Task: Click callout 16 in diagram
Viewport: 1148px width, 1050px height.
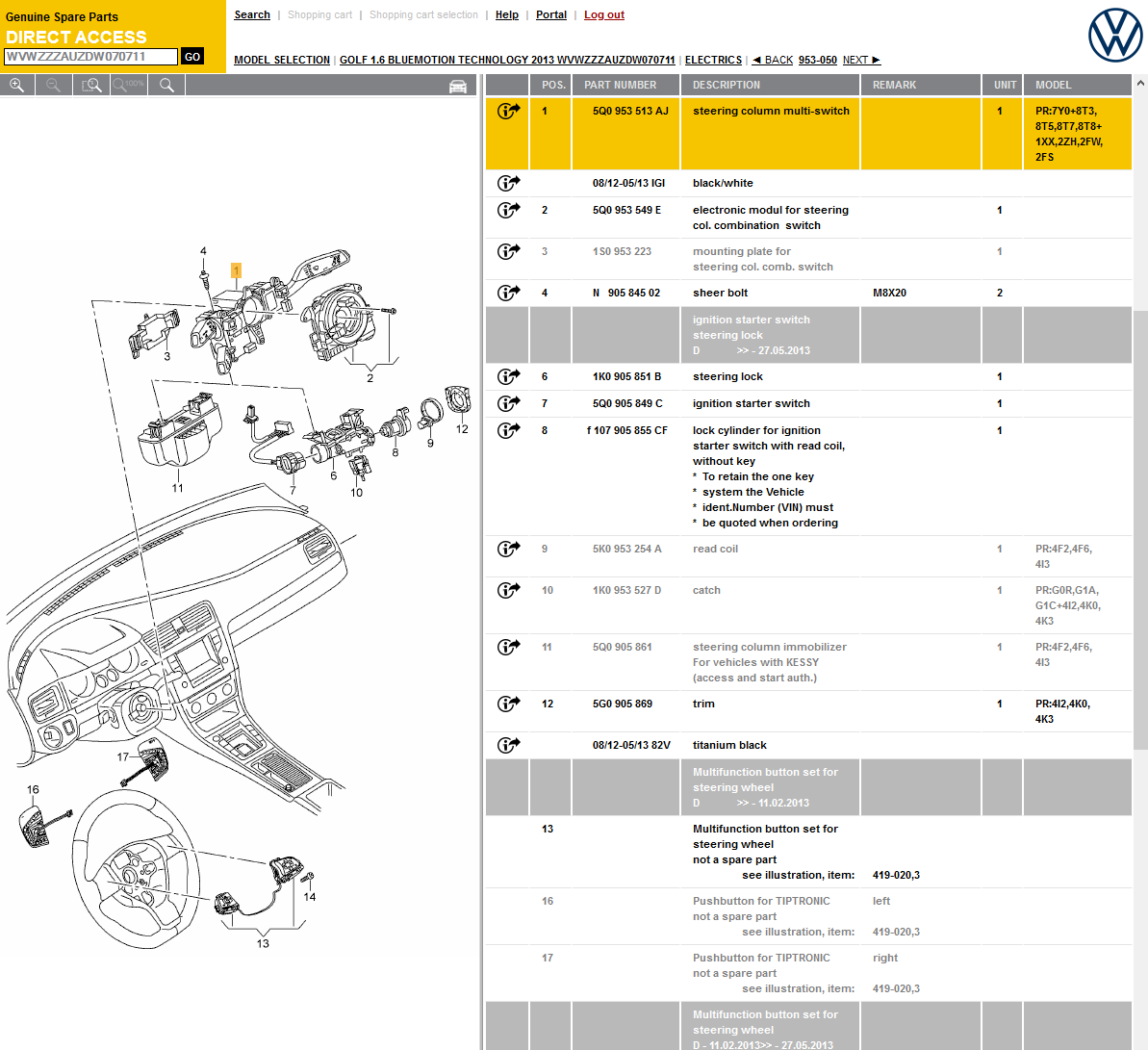Action: 33,789
